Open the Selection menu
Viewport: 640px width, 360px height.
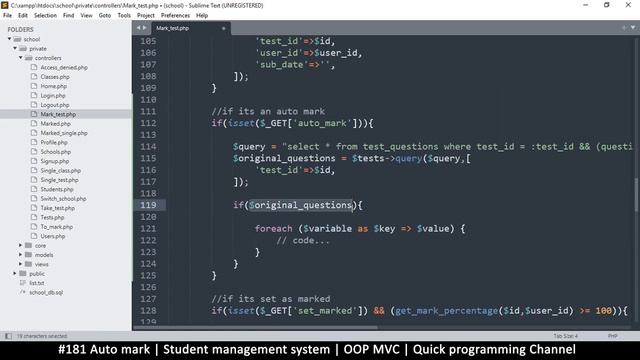45,15
